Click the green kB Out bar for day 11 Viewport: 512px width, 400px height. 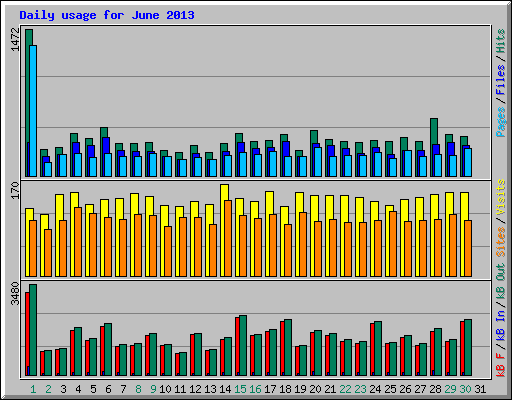pyautogui.click(x=182, y=364)
